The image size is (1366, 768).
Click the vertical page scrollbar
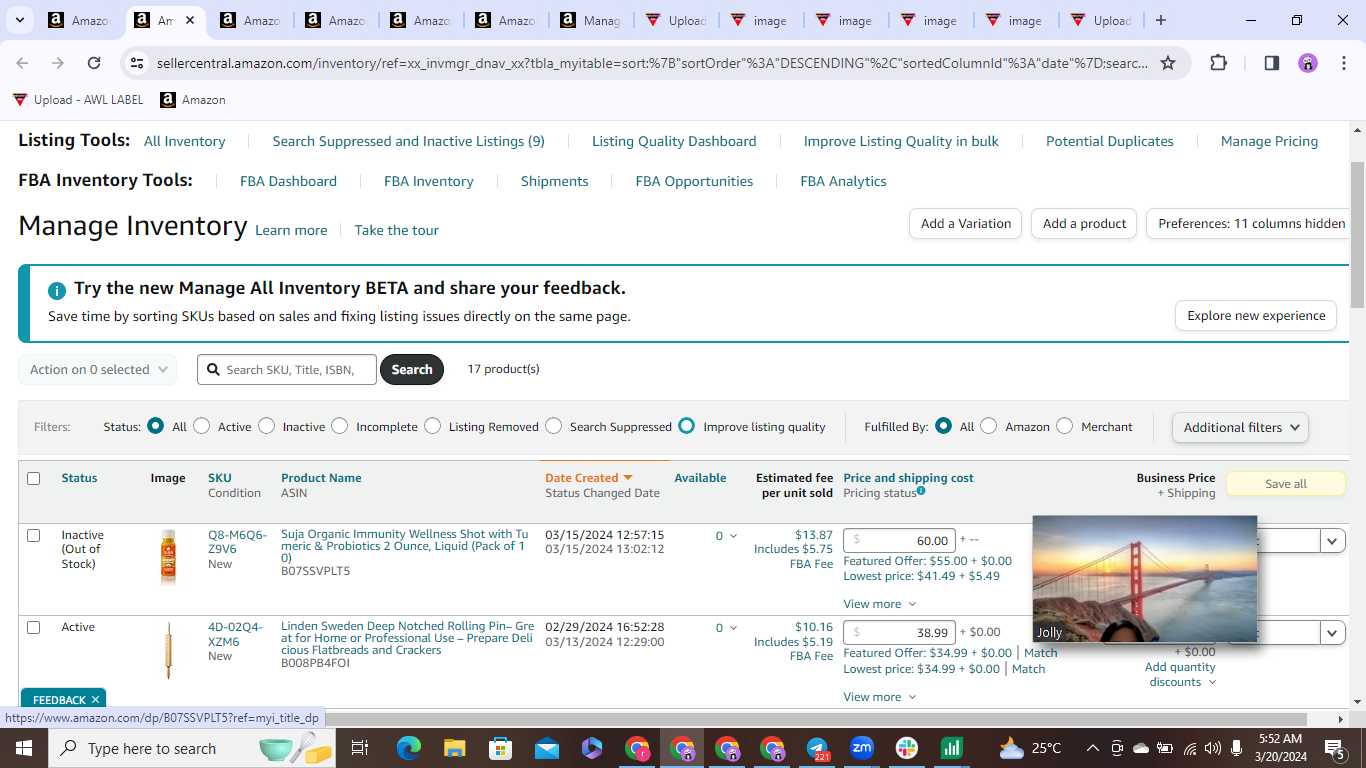click(x=1357, y=235)
